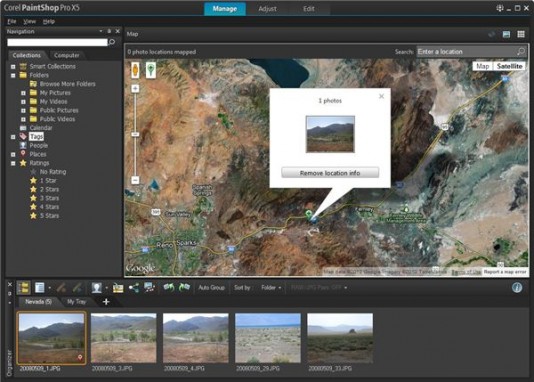Add a new tray with plus icon
This screenshot has width=534, height=382.
pyautogui.click(x=106, y=302)
